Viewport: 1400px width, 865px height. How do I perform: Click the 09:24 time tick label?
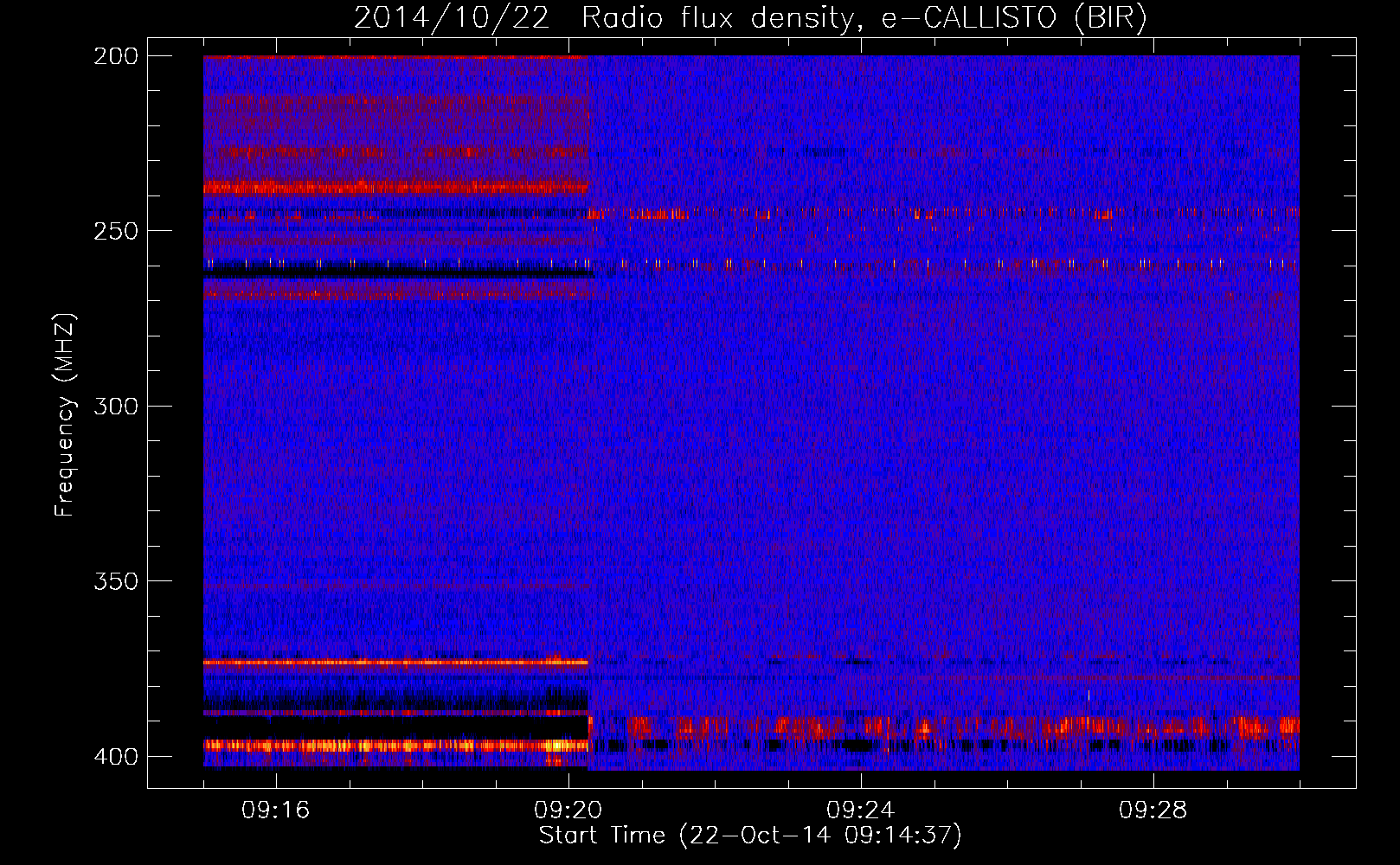point(860,811)
